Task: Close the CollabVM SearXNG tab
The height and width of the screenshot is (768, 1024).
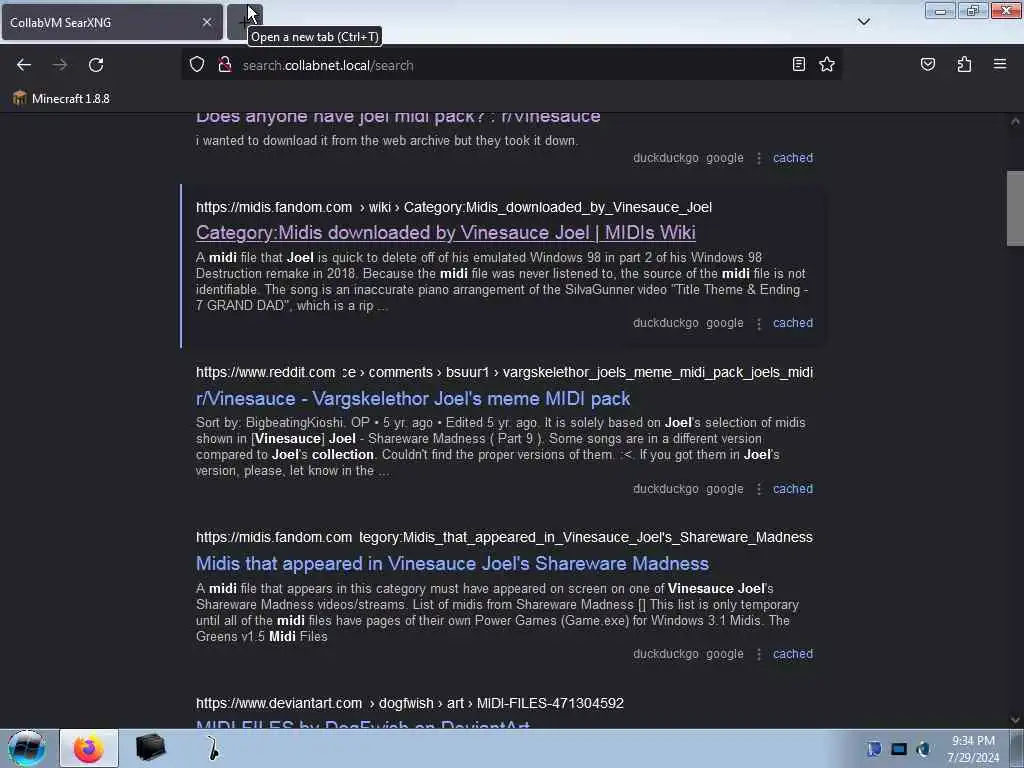Action: click(206, 22)
